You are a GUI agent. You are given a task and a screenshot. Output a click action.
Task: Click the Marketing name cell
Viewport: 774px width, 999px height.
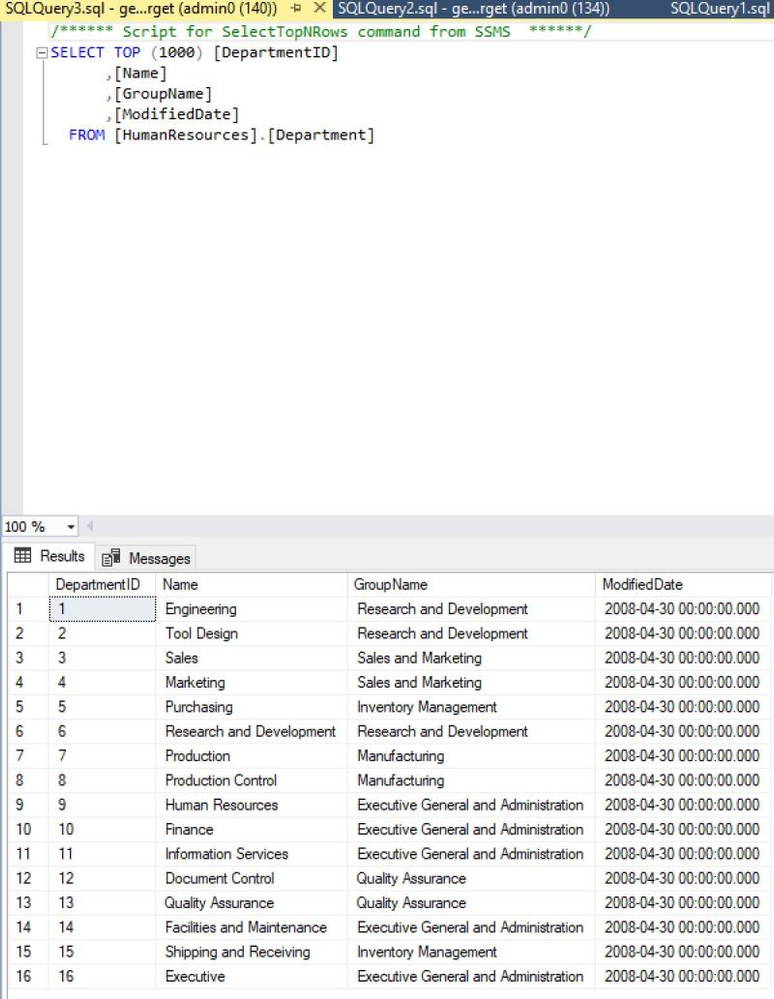coord(252,682)
